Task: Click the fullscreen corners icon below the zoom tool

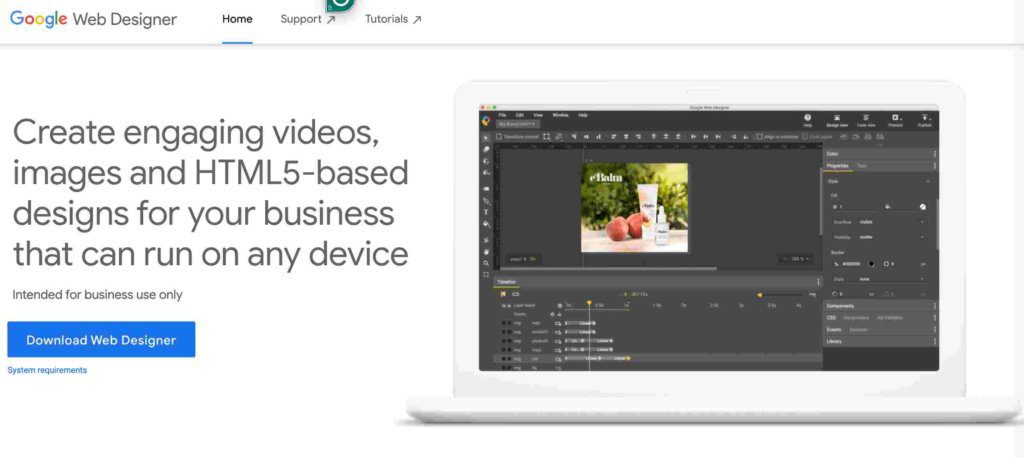Action: pyautogui.click(x=486, y=274)
